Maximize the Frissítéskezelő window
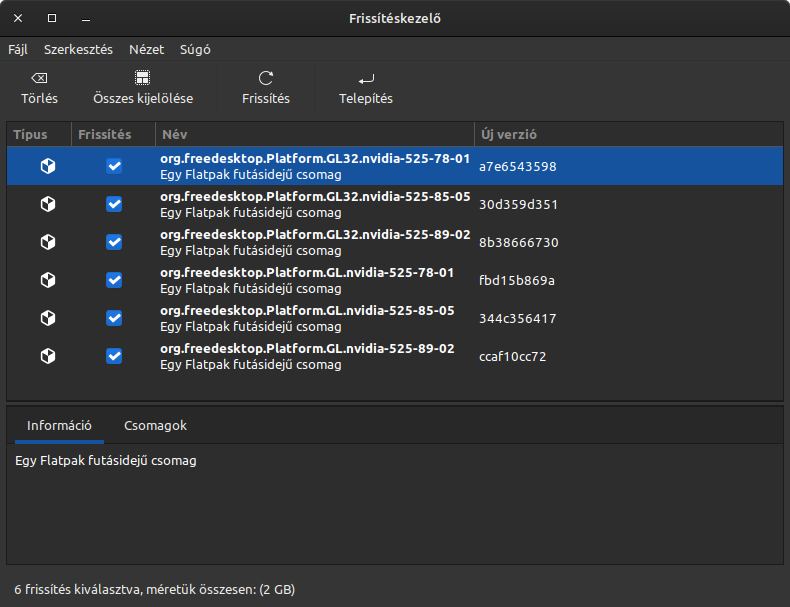The width and height of the screenshot is (790, 607). click(52, 18)
